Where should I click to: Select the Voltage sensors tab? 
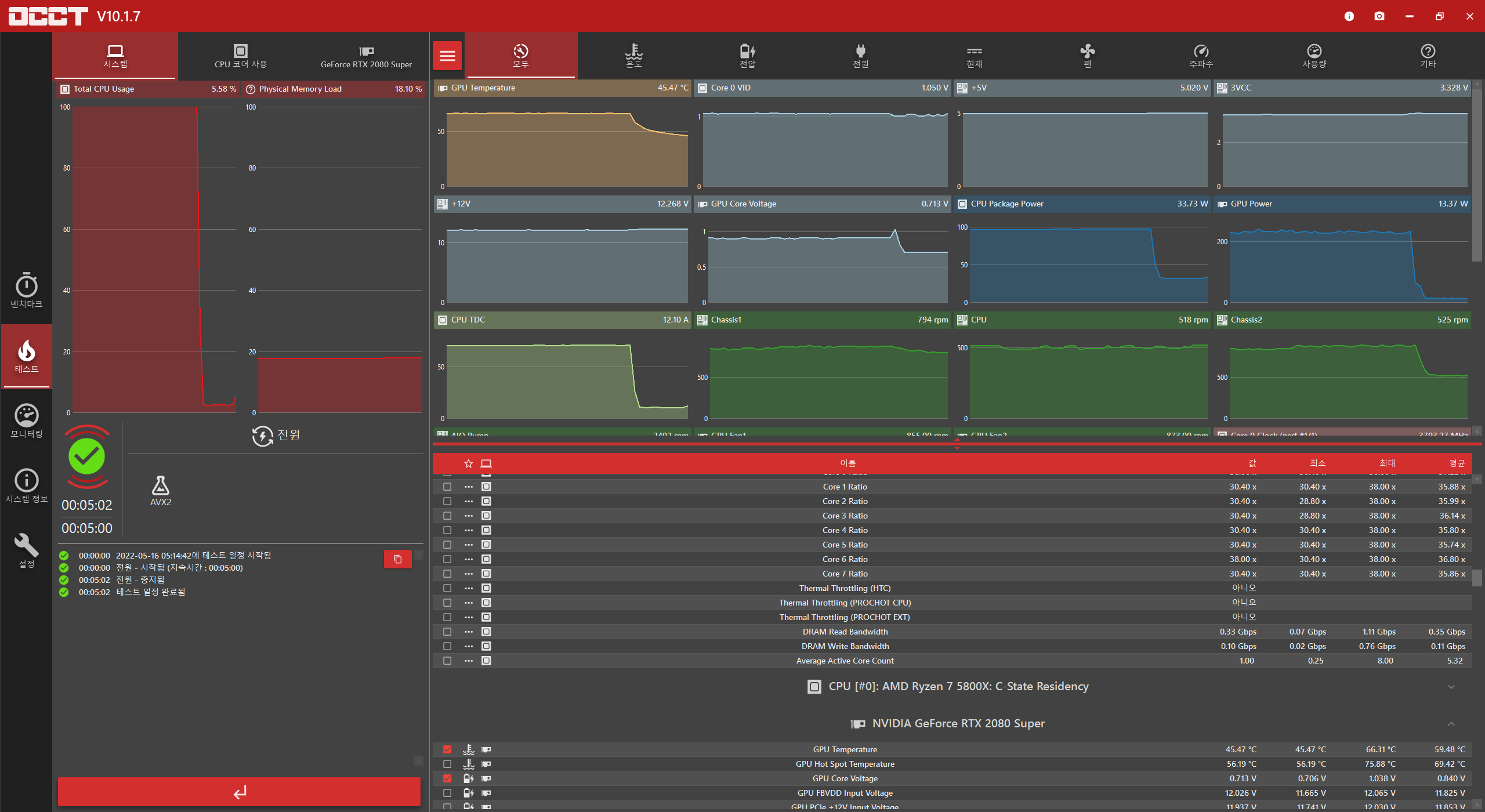(748, 56)
